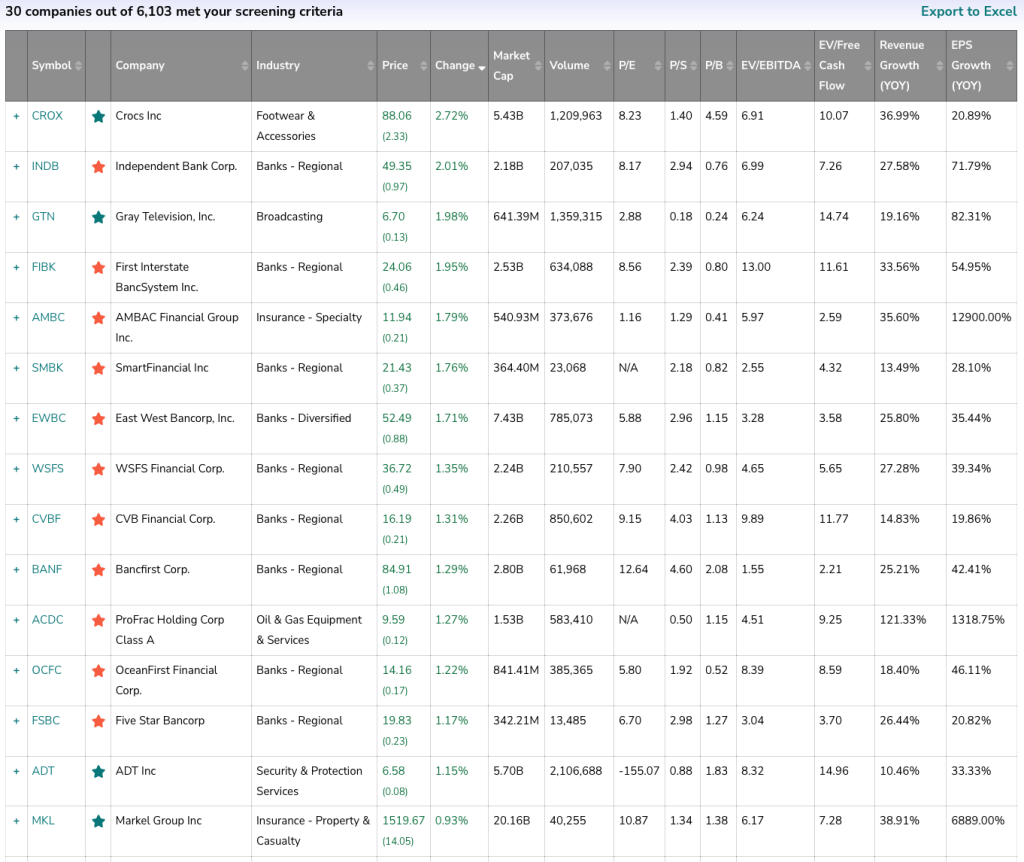
Task: Click the sort arrows on the P/E column
Action: [x=658, y=65]
